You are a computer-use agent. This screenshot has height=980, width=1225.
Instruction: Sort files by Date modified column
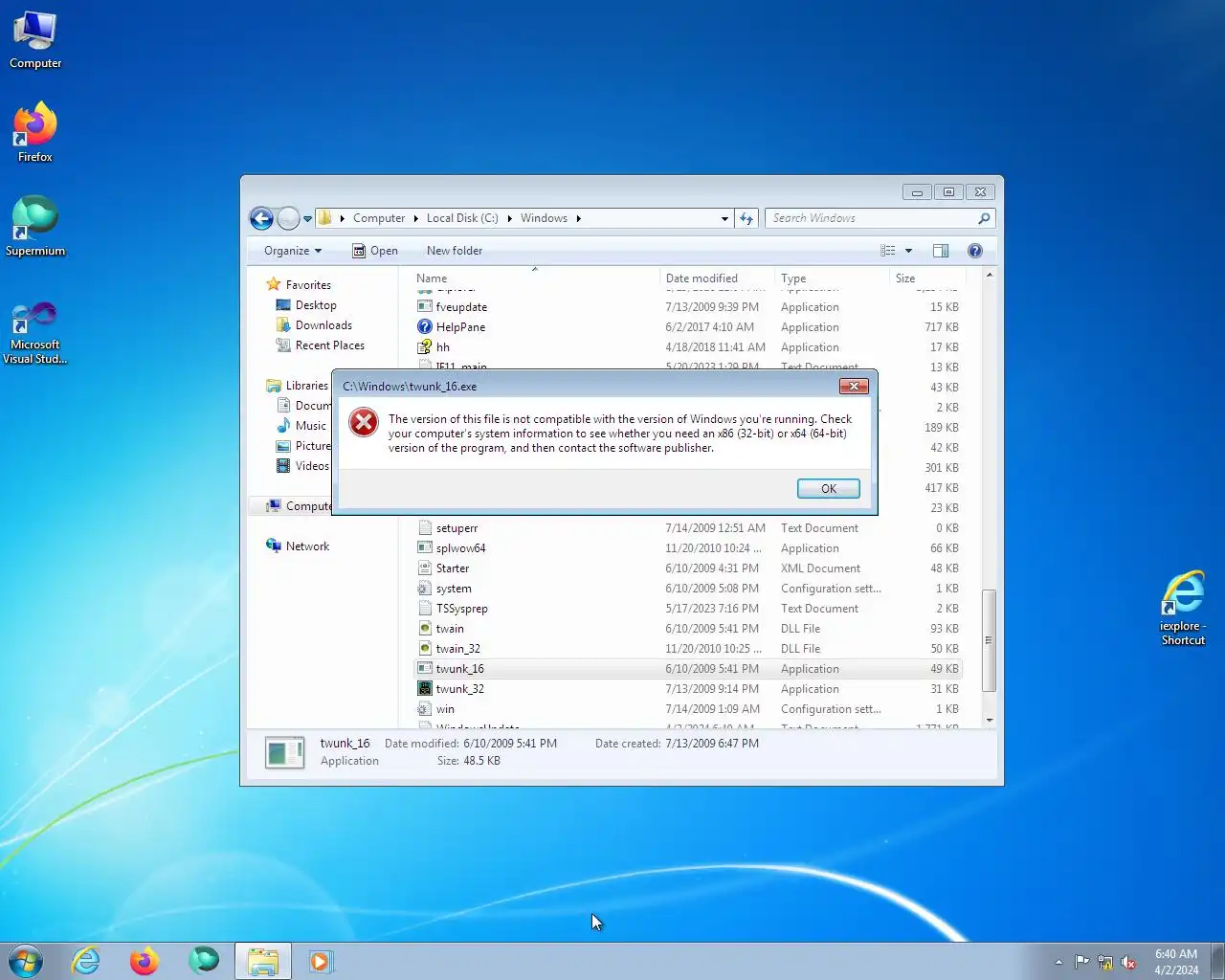pos(717,278)
